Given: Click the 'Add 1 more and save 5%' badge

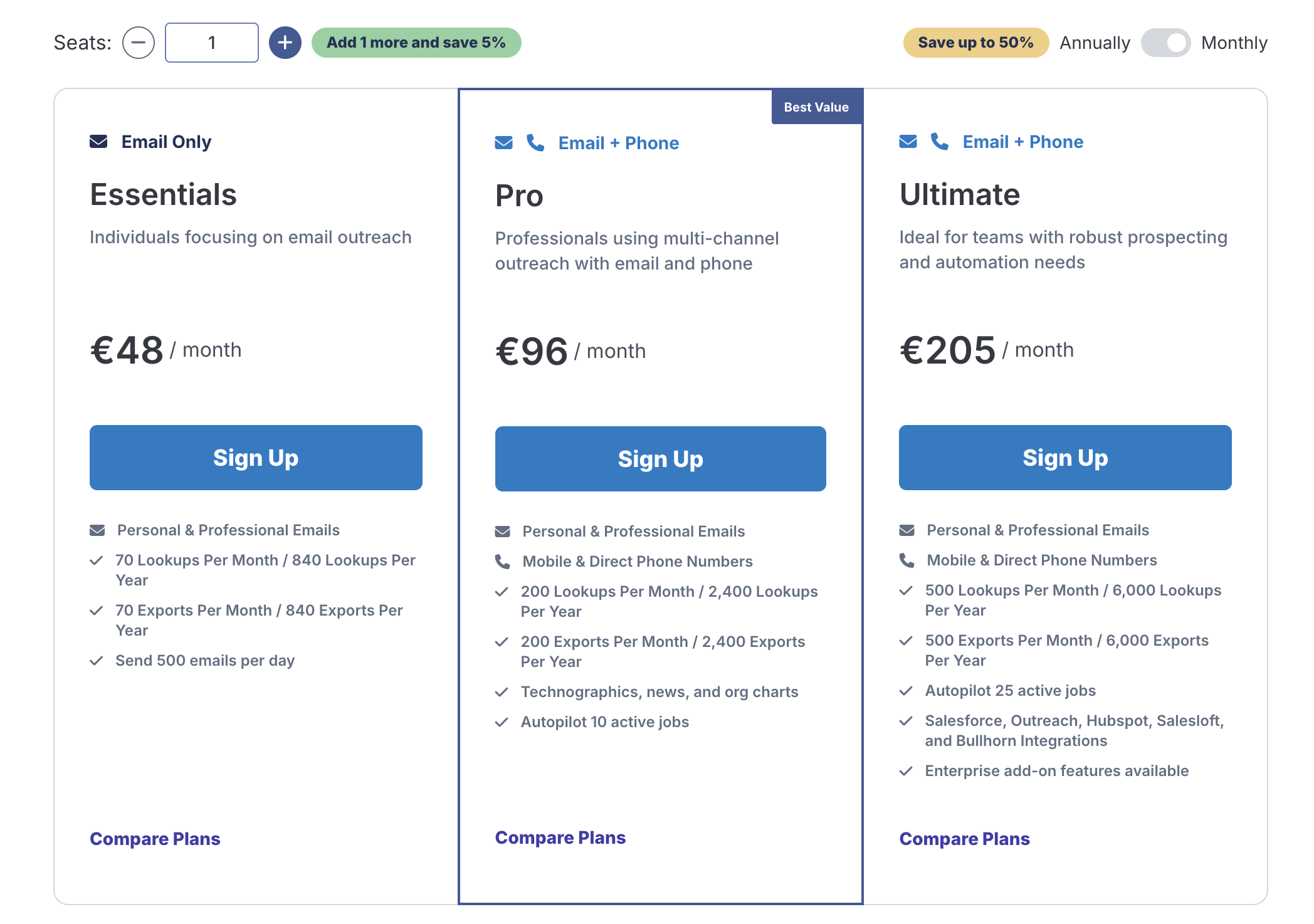Looking at the screenshot, I should click(x=416, y=43).
